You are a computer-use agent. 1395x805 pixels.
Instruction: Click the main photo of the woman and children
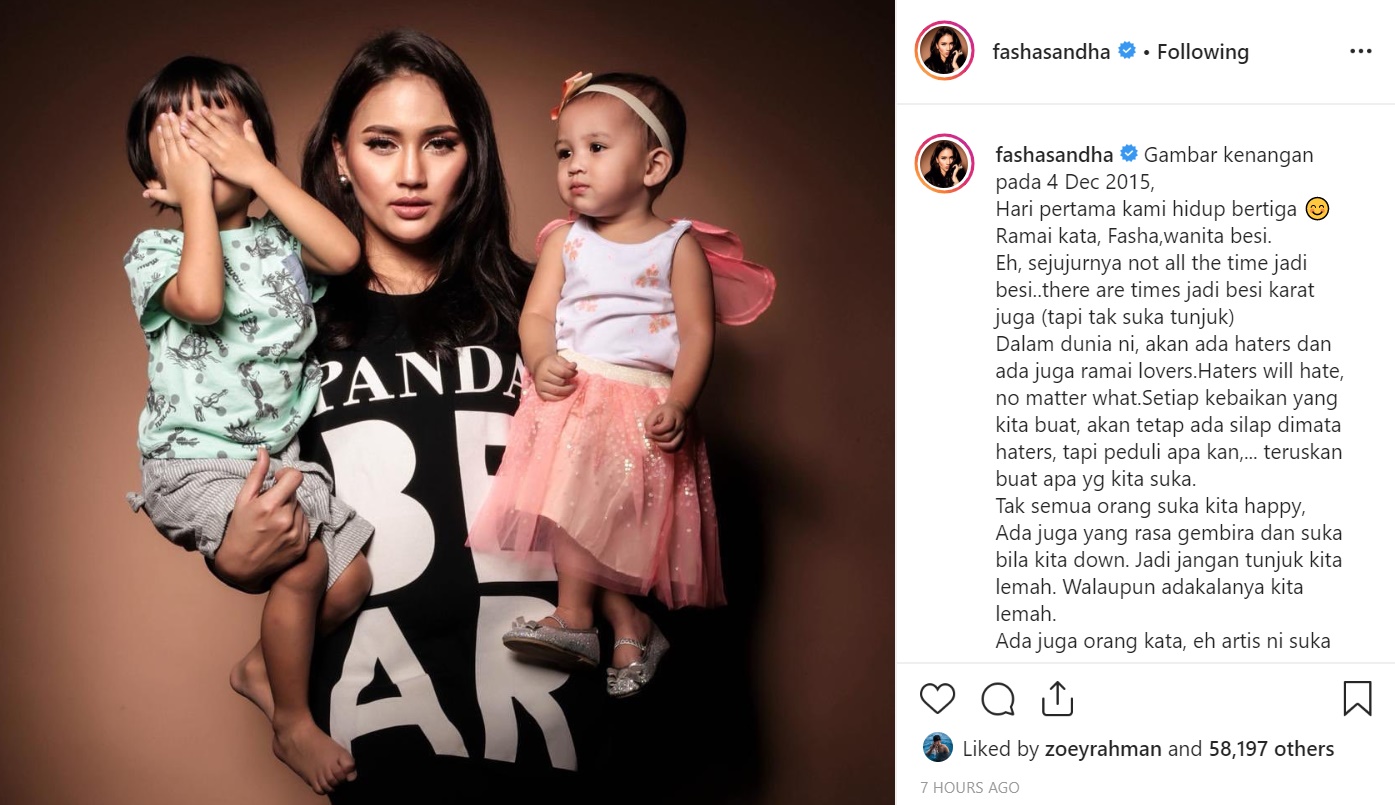pyautogui.click(x=448, y=402)
